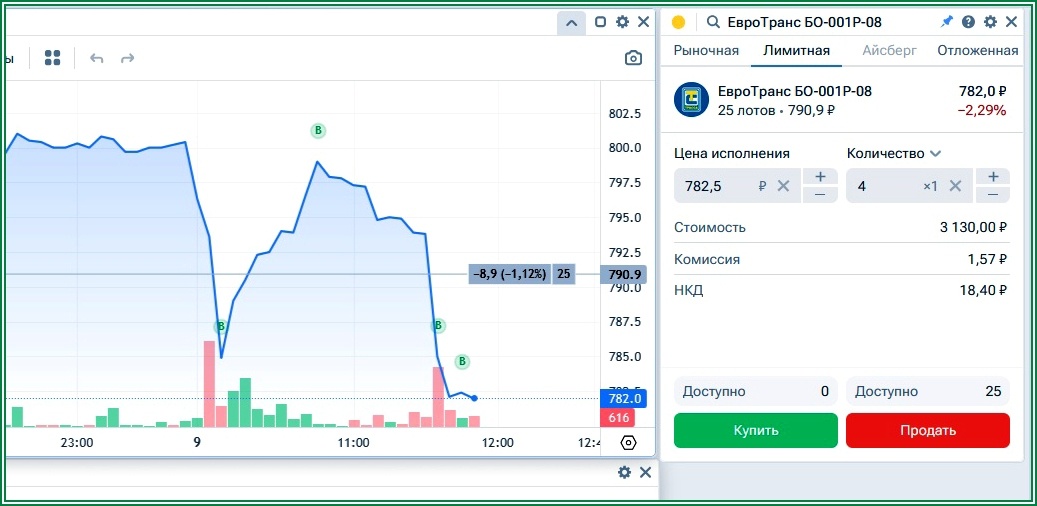Viewport: 1037px width, 506px height.
Task: Take a chart screenshot with camera icon
Action: [633, 58]
